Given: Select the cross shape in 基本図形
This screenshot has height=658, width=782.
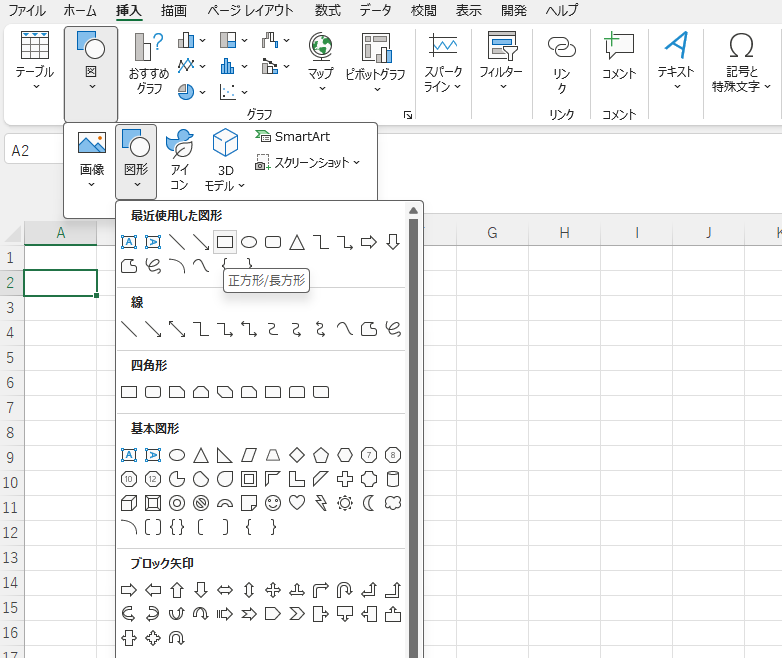Looking at the screenshot, I should pos(345,479).
